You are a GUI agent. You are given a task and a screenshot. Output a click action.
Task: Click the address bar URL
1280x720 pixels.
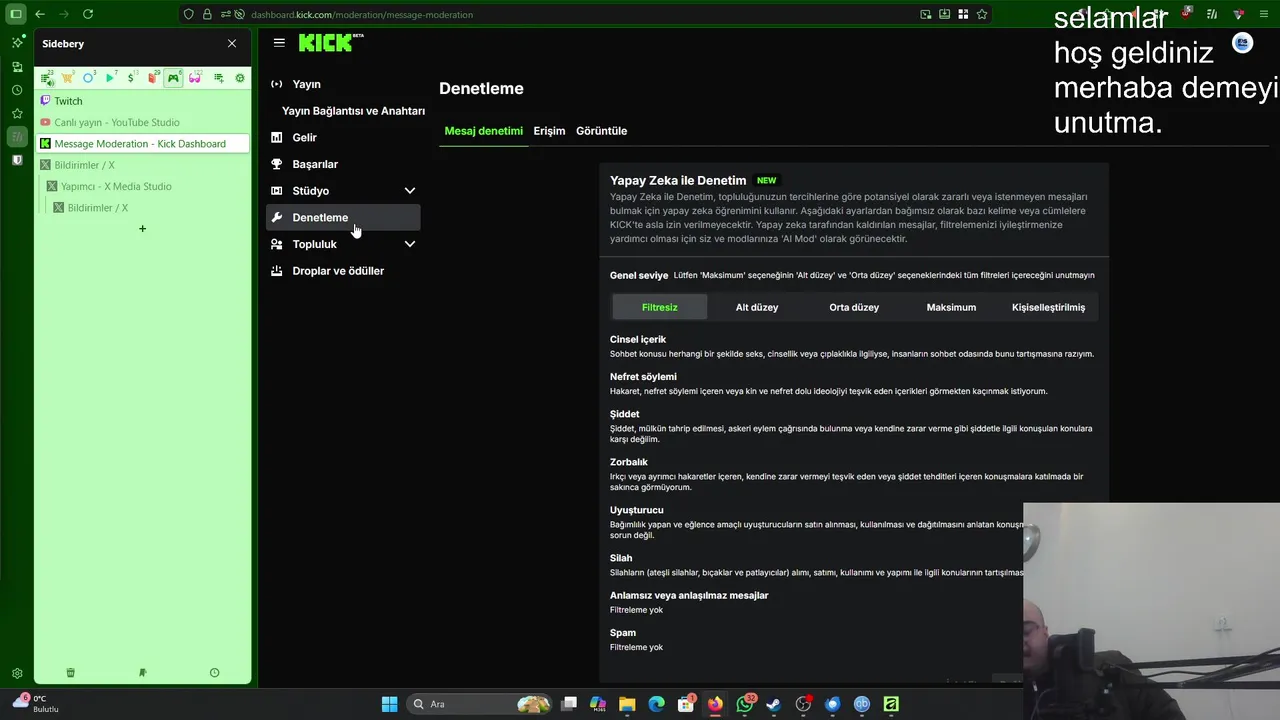click(362, 15)
